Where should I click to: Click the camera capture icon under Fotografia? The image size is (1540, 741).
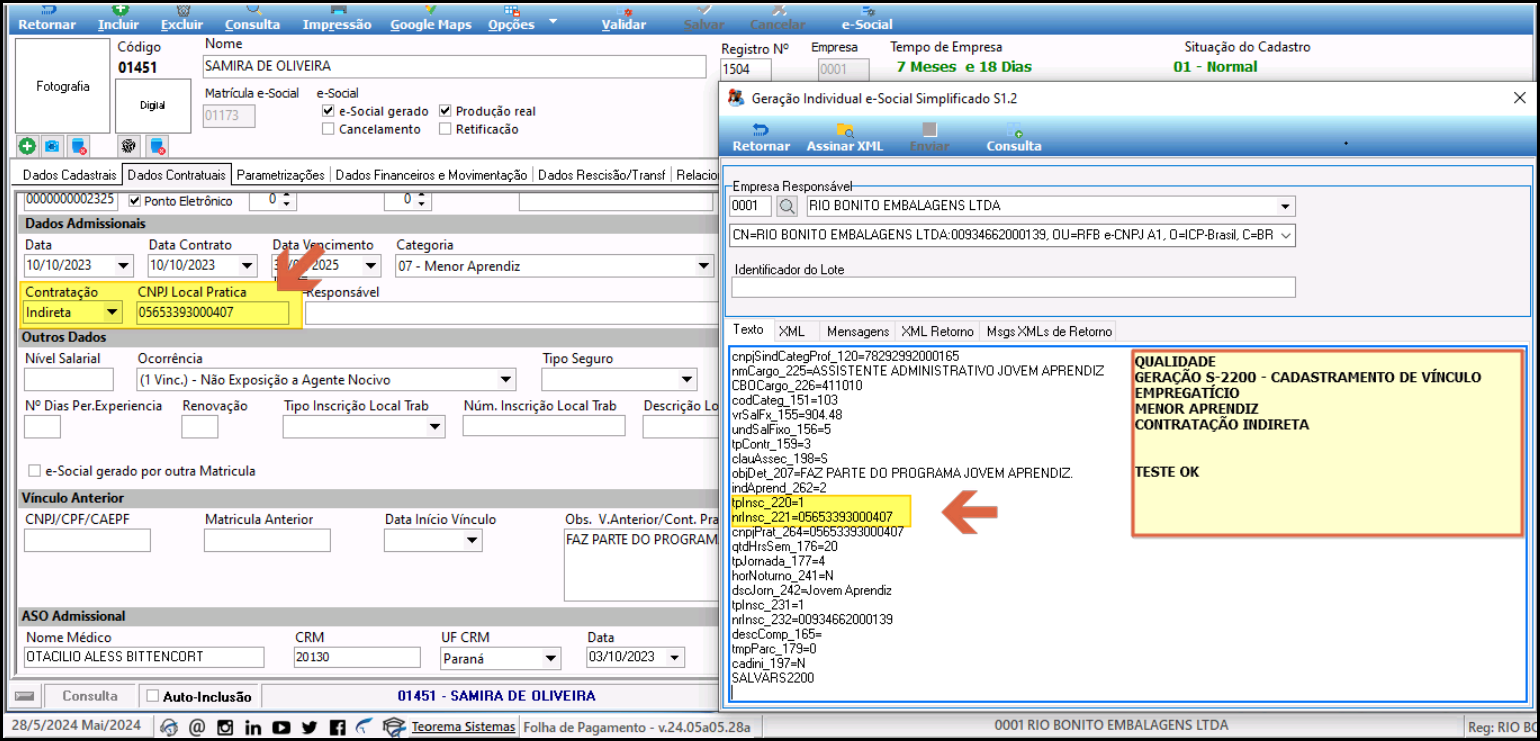pyautogui.click(x=52, y=146)
